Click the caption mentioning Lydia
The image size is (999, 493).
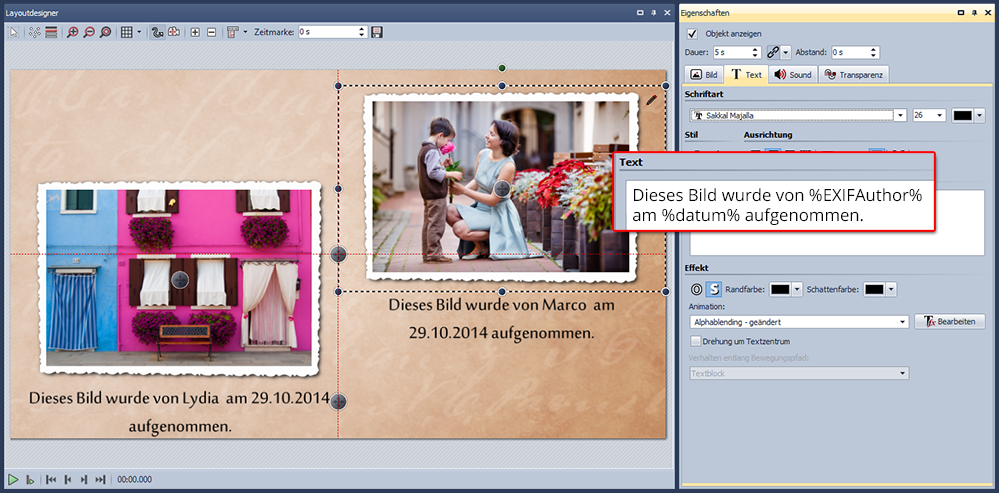tap(179, 412)
